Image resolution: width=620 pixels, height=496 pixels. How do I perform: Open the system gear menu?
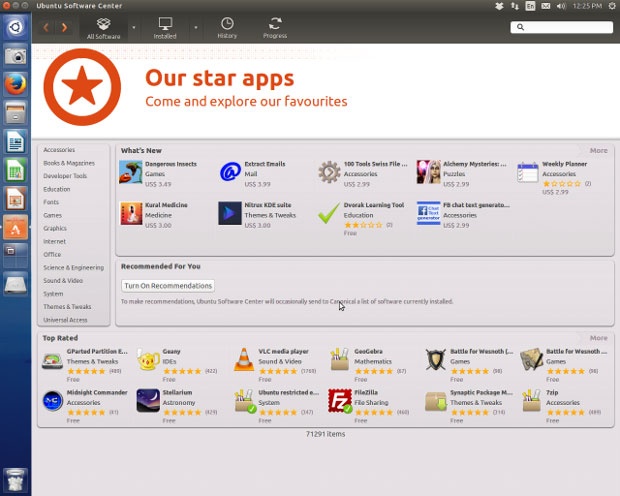pyautogui.click(x=612, y=6)
